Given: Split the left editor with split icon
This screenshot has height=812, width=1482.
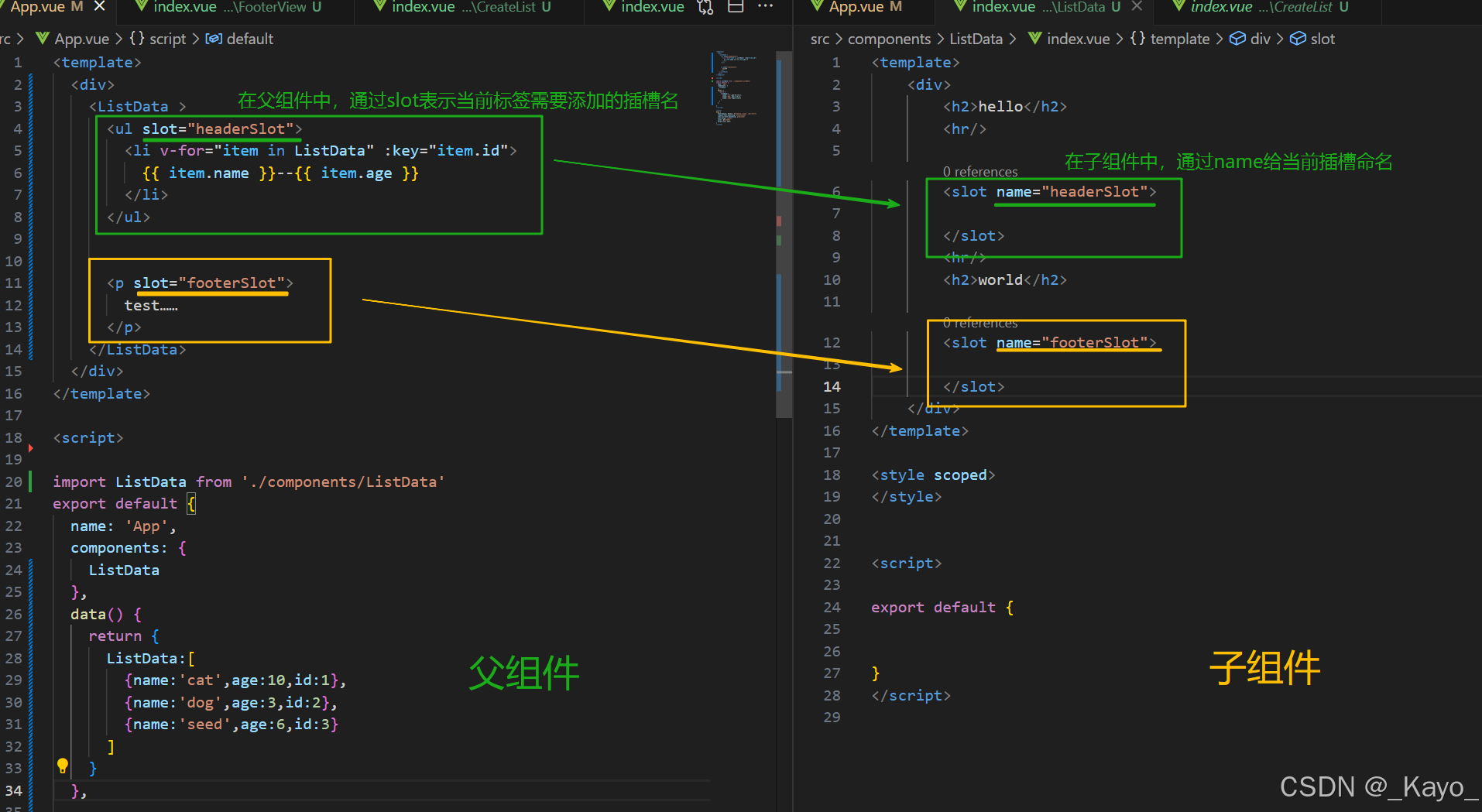Looking at the screenshot, I should pos(736,7).
